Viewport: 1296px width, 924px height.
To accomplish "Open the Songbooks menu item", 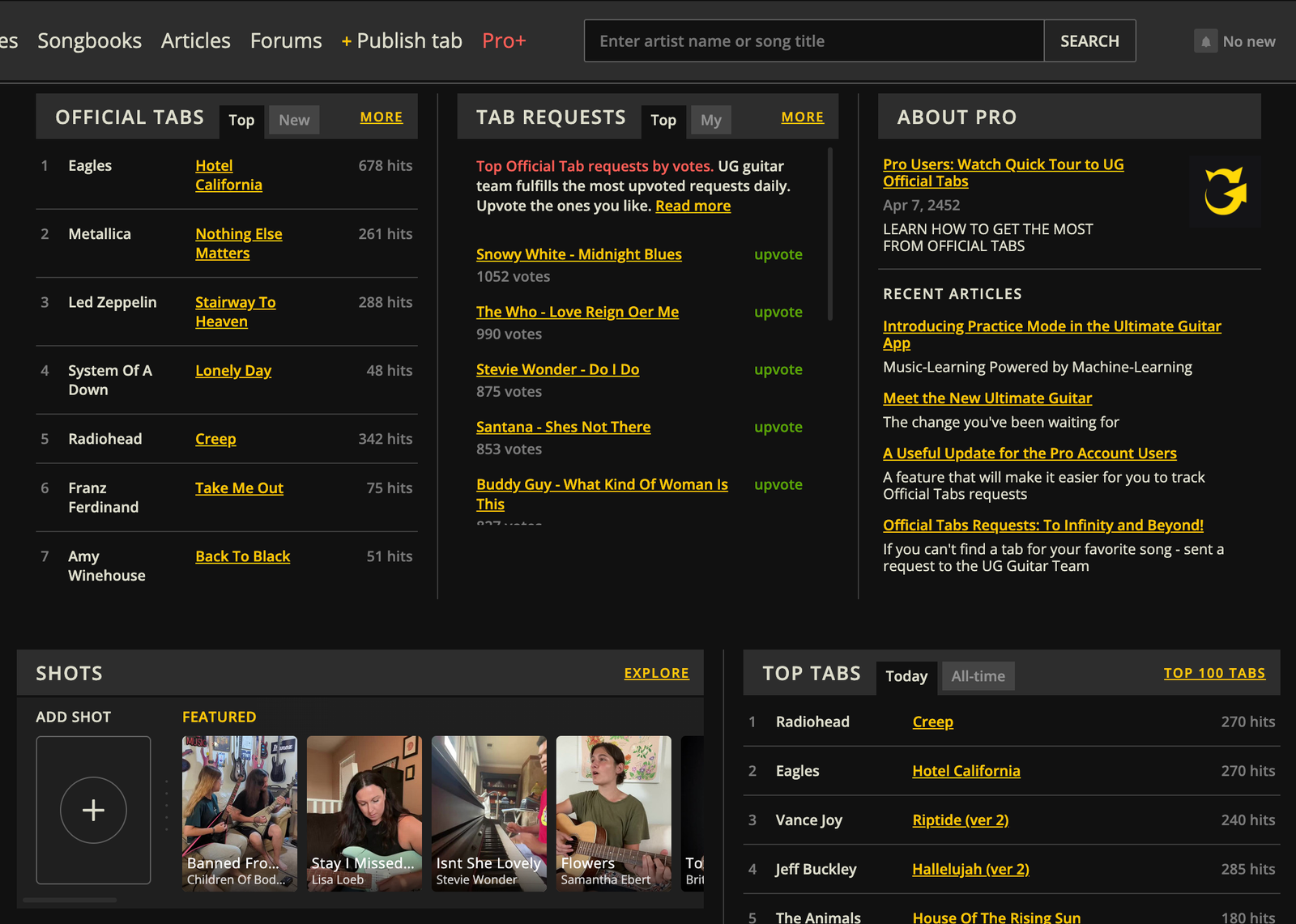I will coord(89,40).
